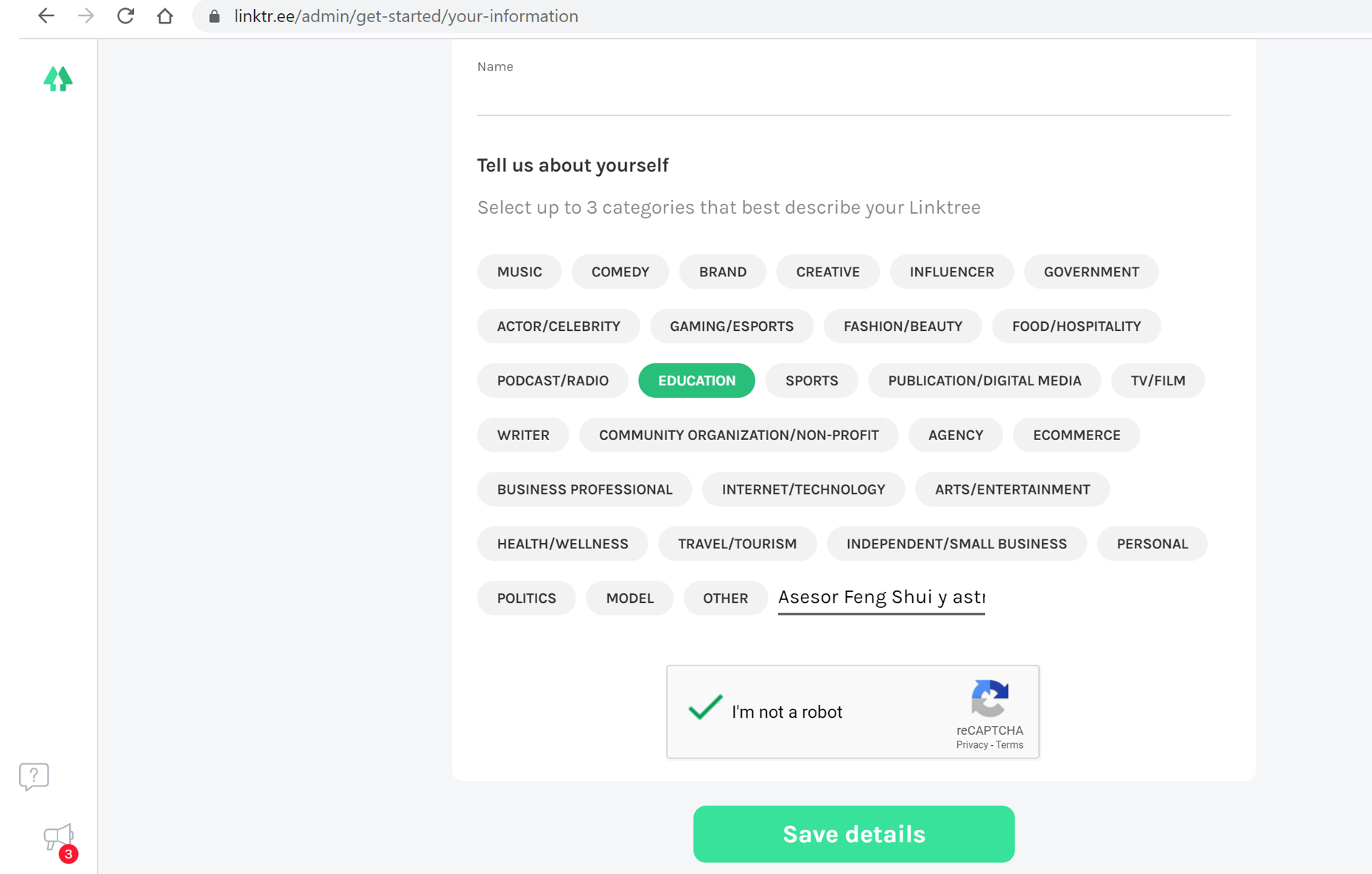Toggle the HEALTH/WELLNESS category
The width and height of the screenshot is (1372, 874).
[562, 544]
